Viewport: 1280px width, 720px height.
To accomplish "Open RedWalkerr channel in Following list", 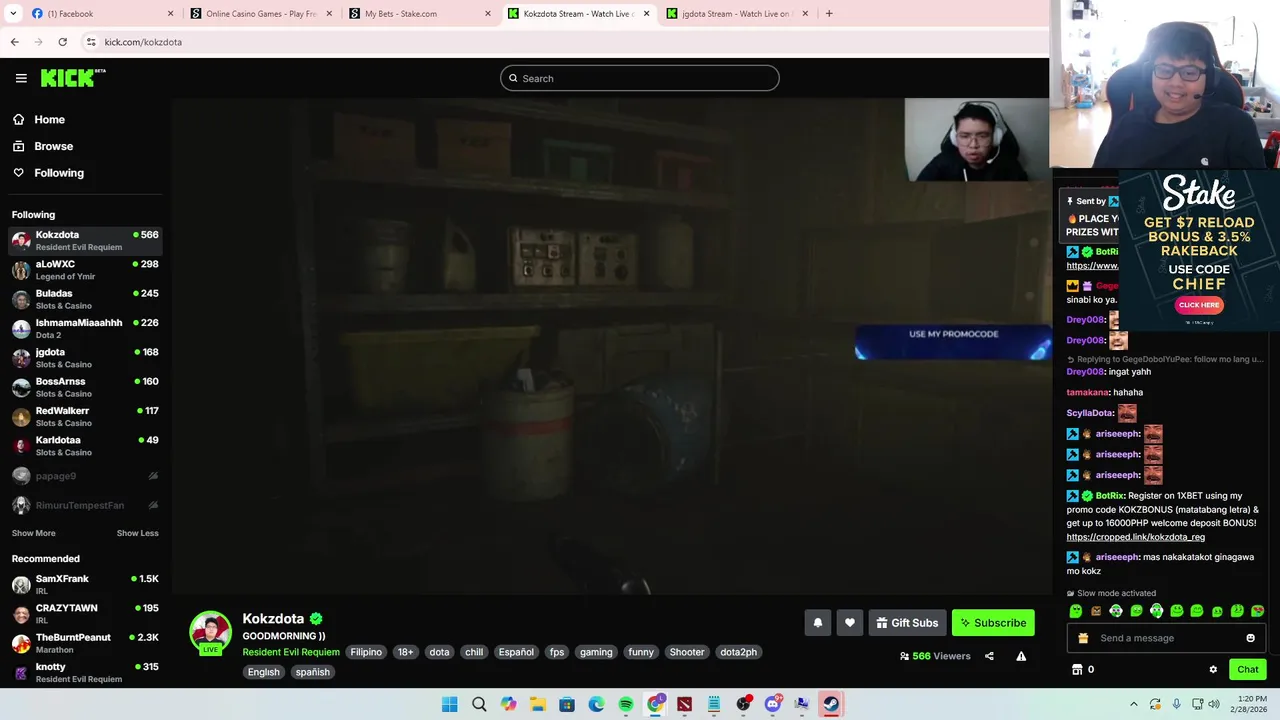I will [85, 416].
